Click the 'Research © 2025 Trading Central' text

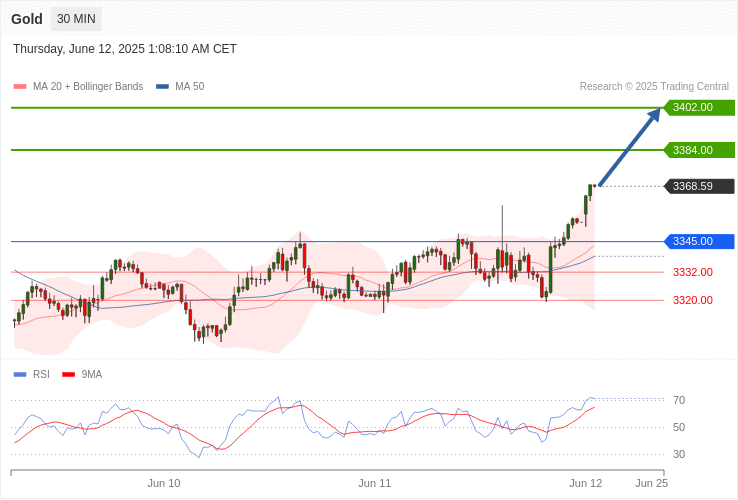click(x=654, y=87)
